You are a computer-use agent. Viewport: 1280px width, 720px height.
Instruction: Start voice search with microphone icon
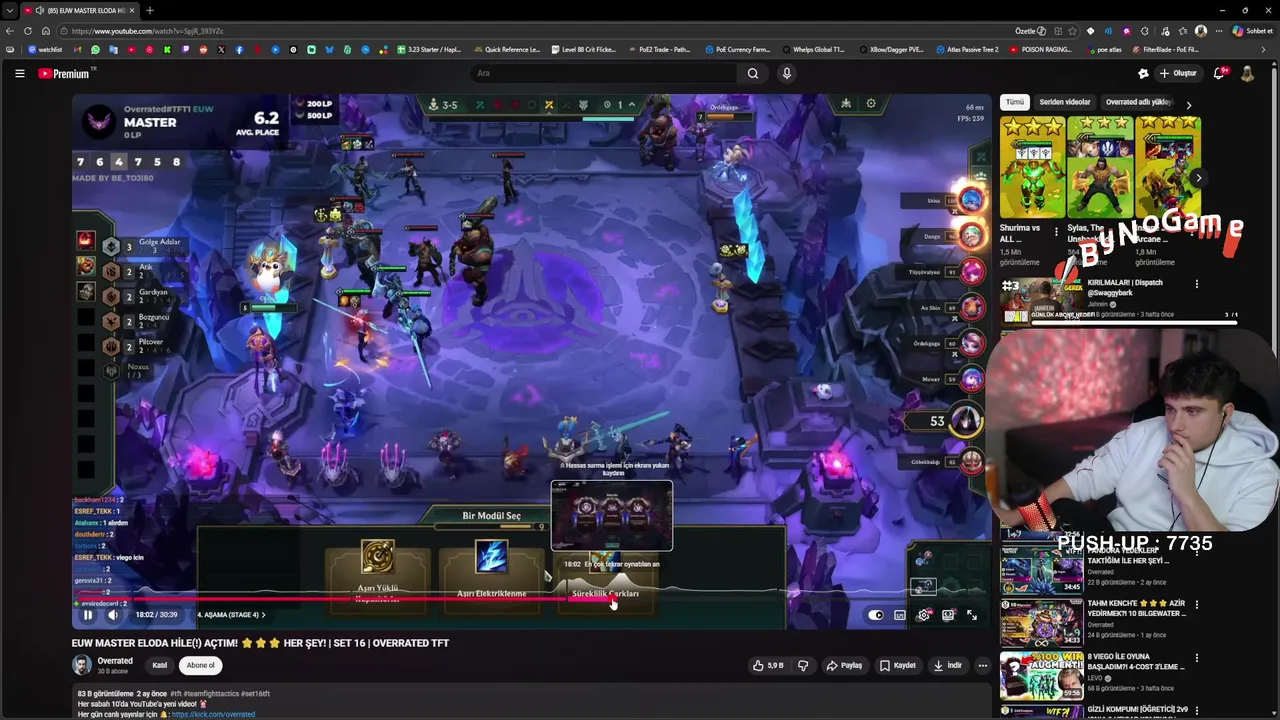[787, 73]
